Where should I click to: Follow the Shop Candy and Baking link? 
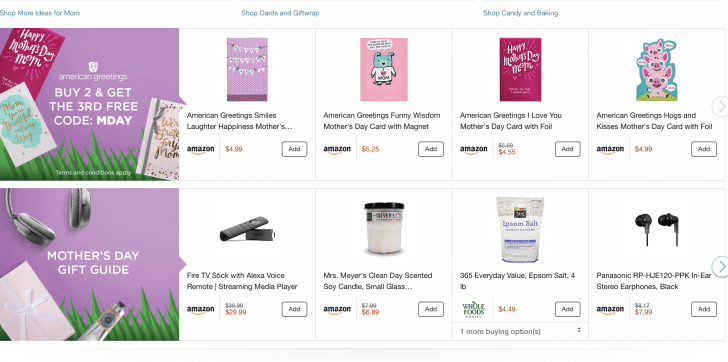(x=520, y=13)
